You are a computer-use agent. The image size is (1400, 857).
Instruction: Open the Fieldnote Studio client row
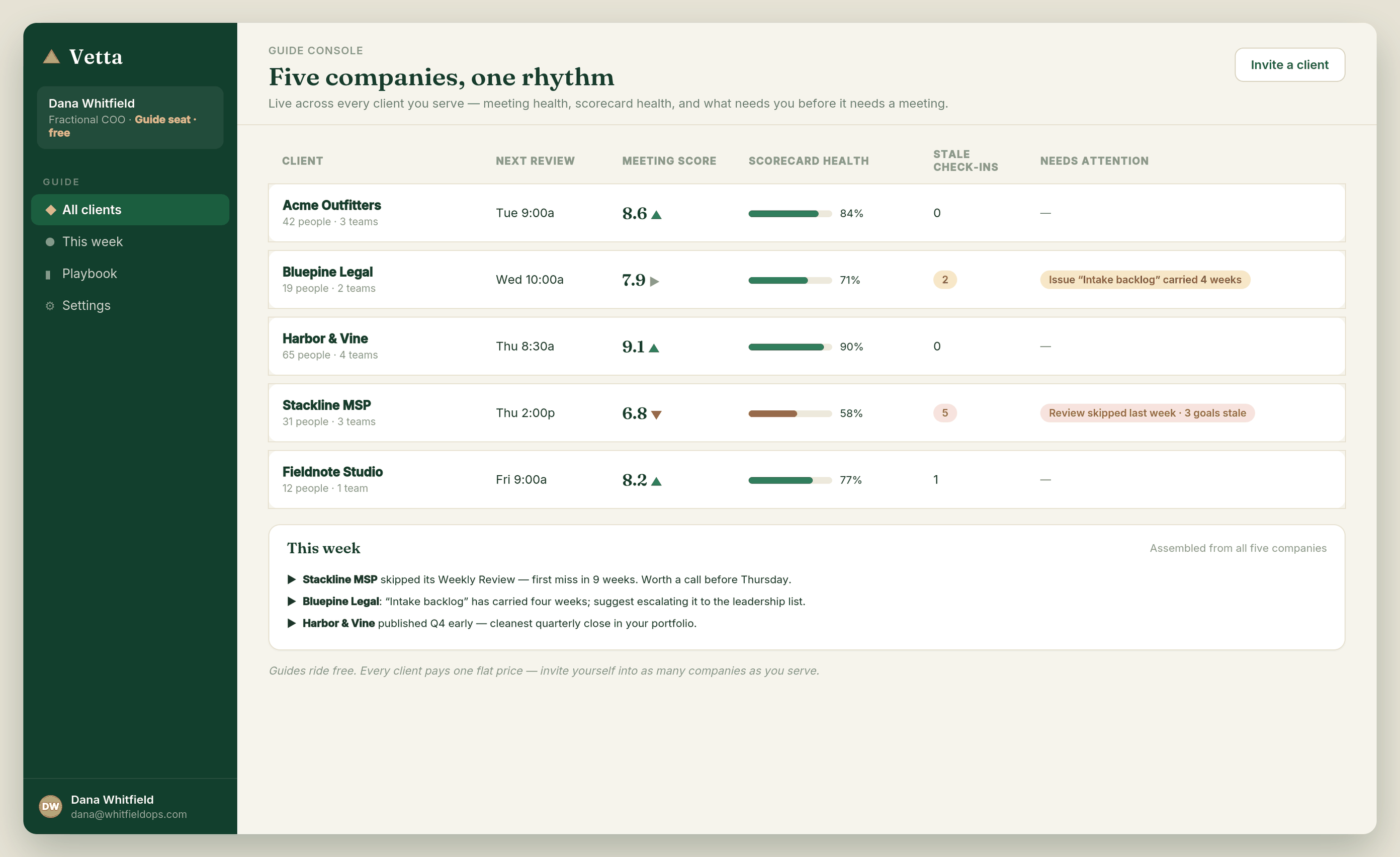click(x=806, y=479)
